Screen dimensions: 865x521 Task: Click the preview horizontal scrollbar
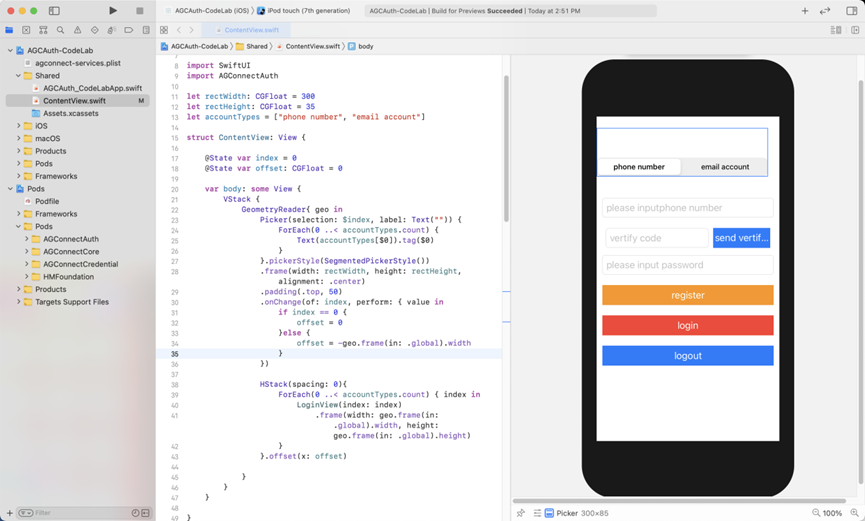point(679,501)
